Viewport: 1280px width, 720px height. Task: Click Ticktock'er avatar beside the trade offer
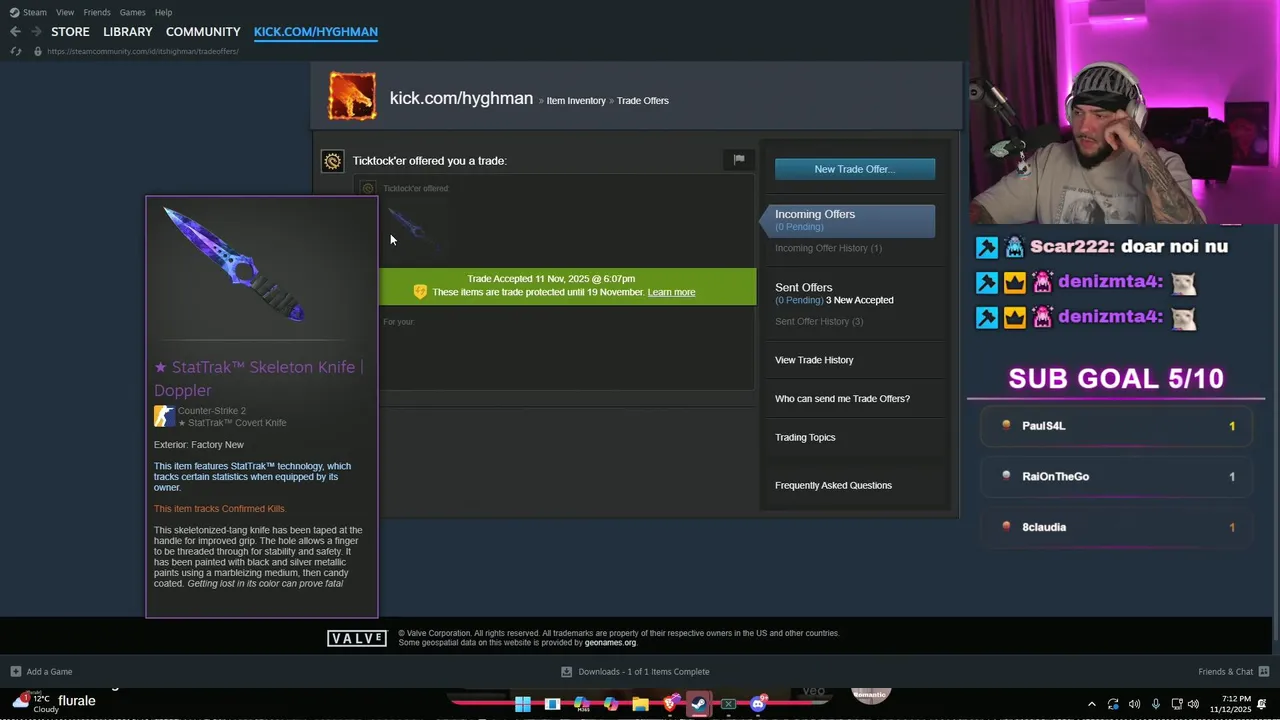pos(332,161)
